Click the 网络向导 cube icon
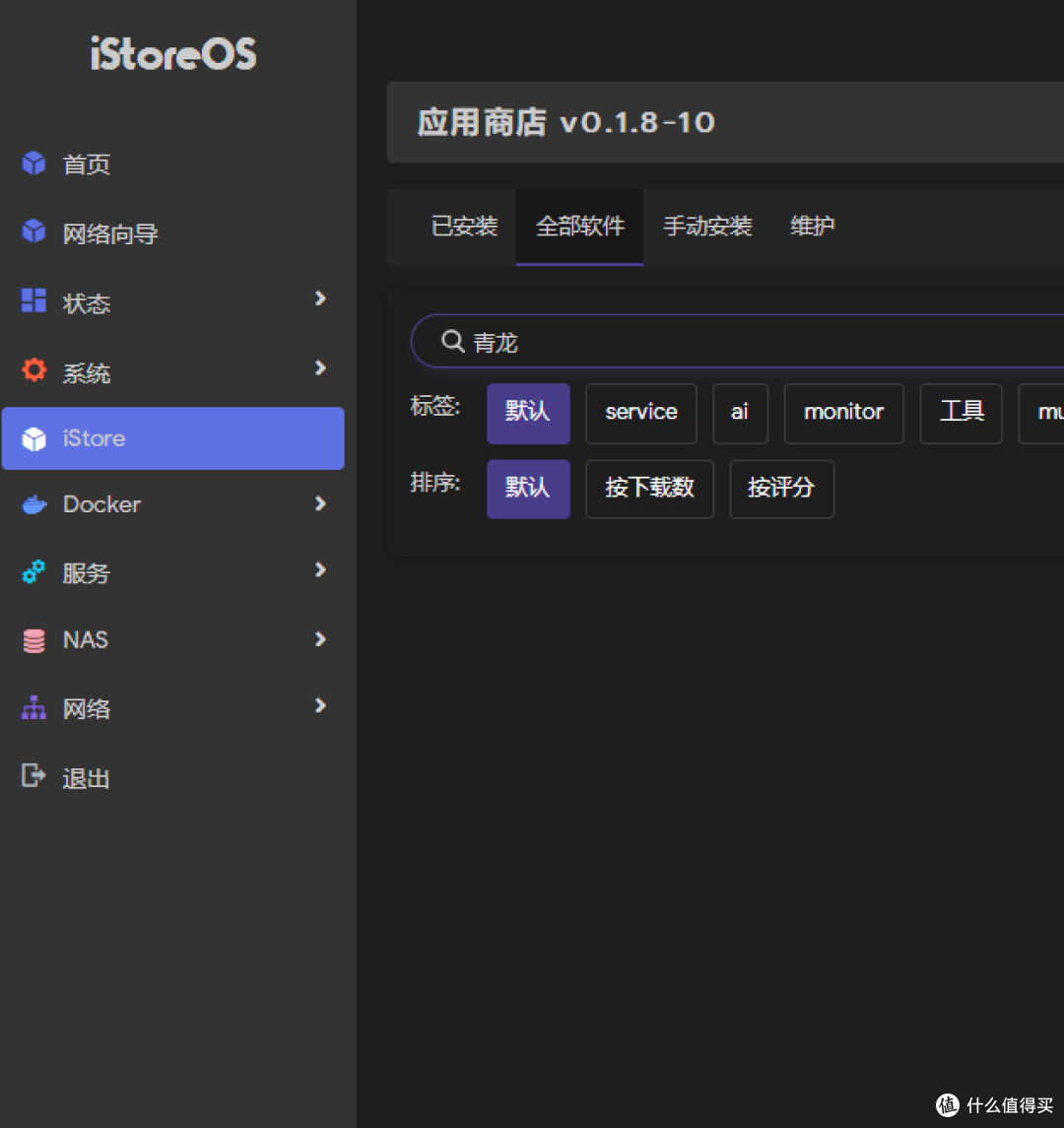The image size is (1064, 1128). pyautogui.click(x=33, y=232)
